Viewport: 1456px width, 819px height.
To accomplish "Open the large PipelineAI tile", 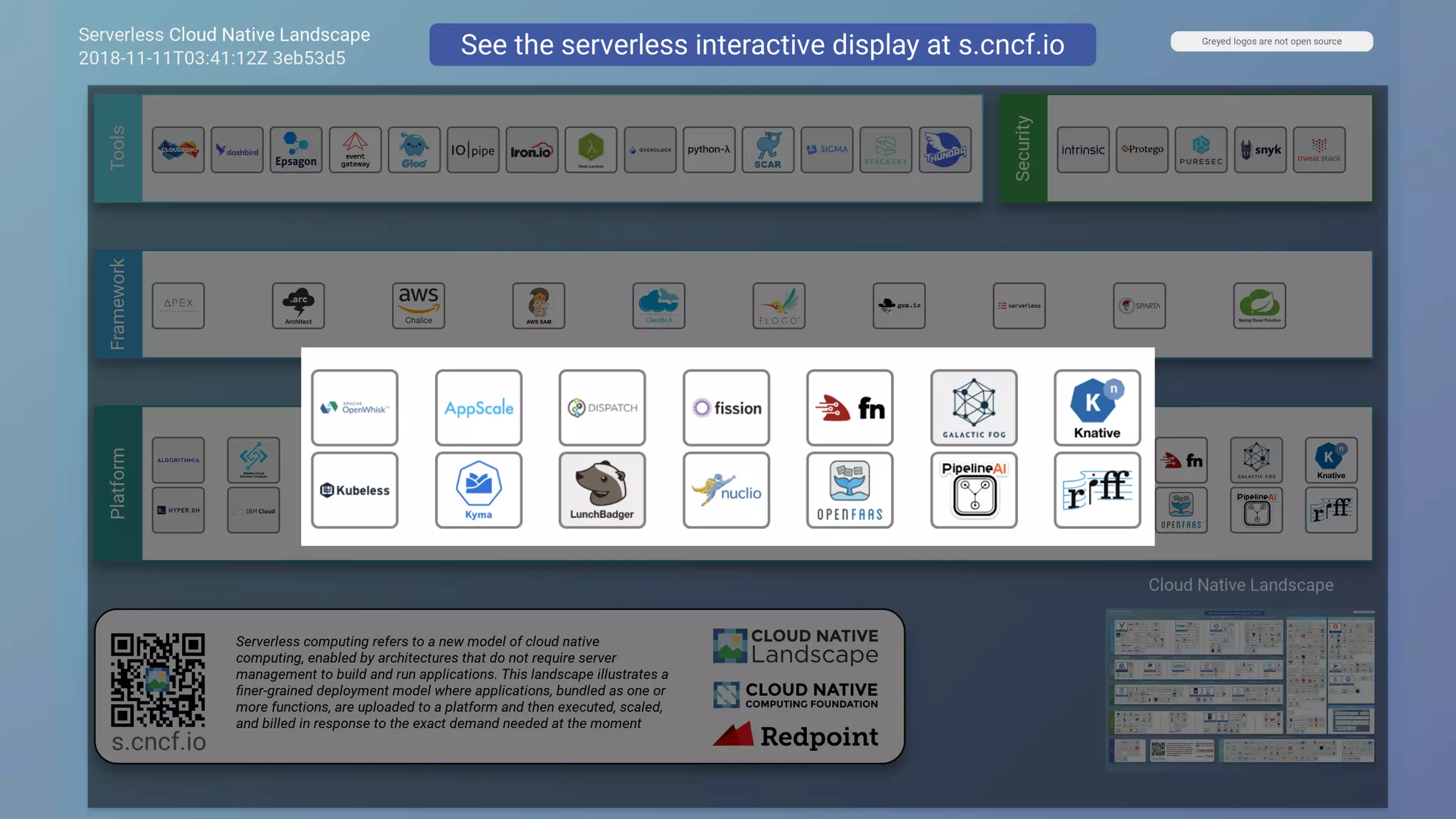I will coord(973,490).
